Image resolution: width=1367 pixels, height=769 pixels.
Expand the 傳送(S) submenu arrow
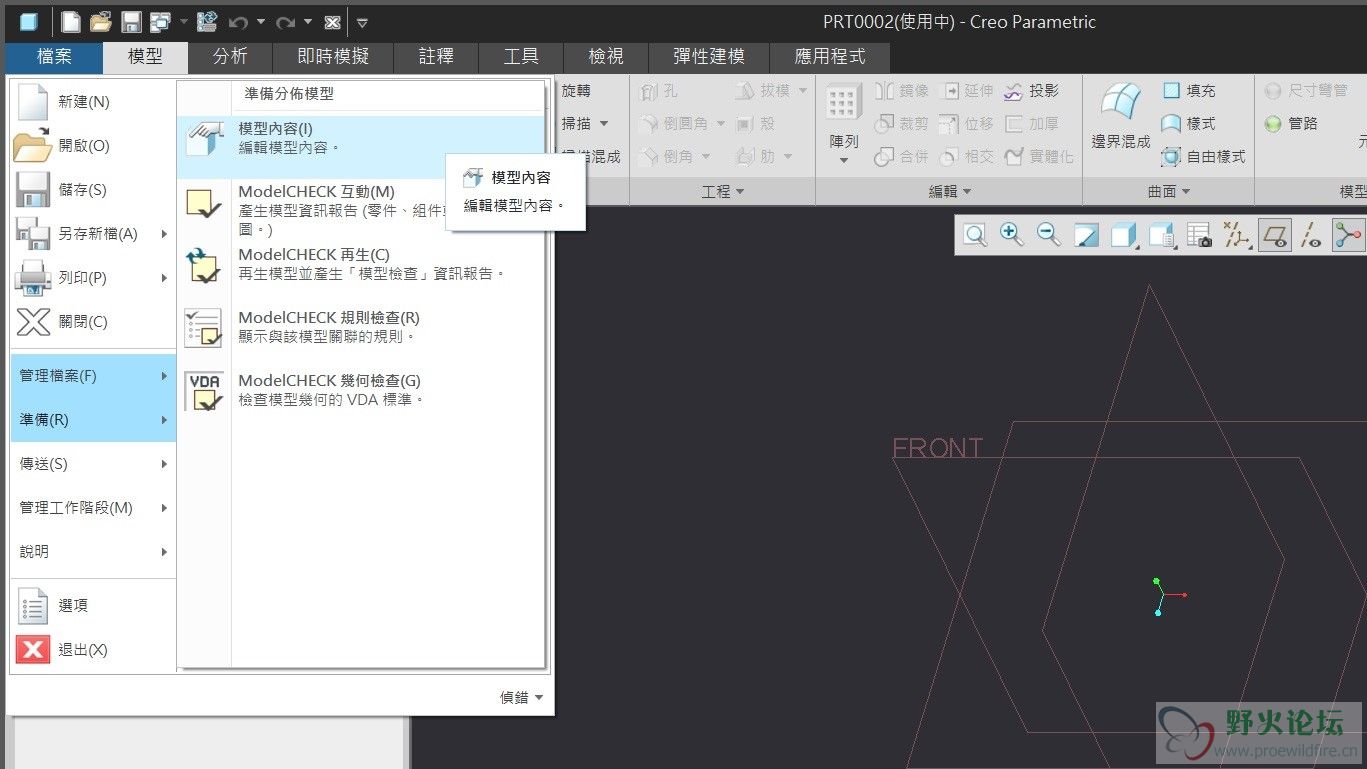pyautogui.click(x=164, y=464)
